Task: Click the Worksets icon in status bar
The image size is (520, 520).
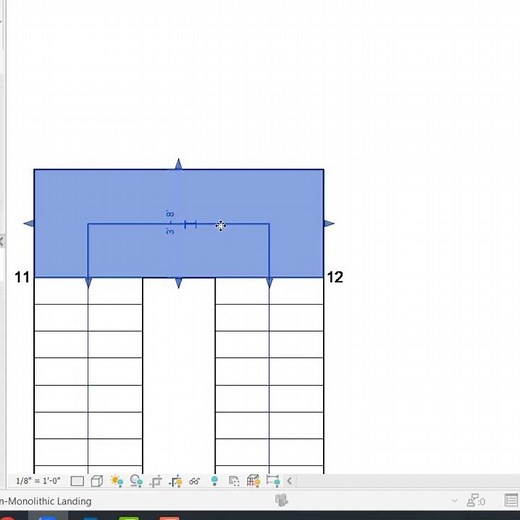Action: click(281, 500)
